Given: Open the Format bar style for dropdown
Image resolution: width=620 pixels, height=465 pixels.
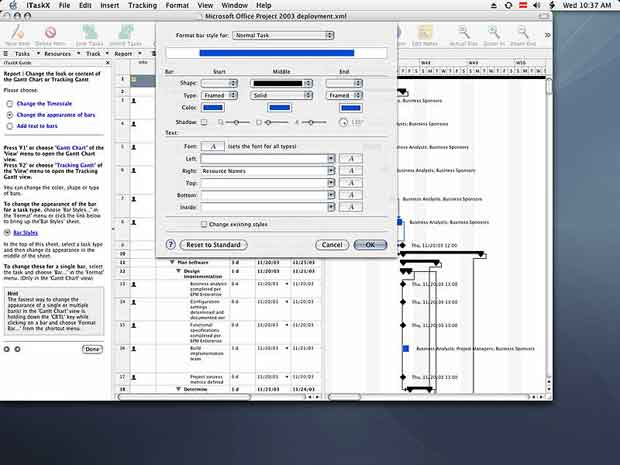Looking at the screenshot, I should 283,35.
